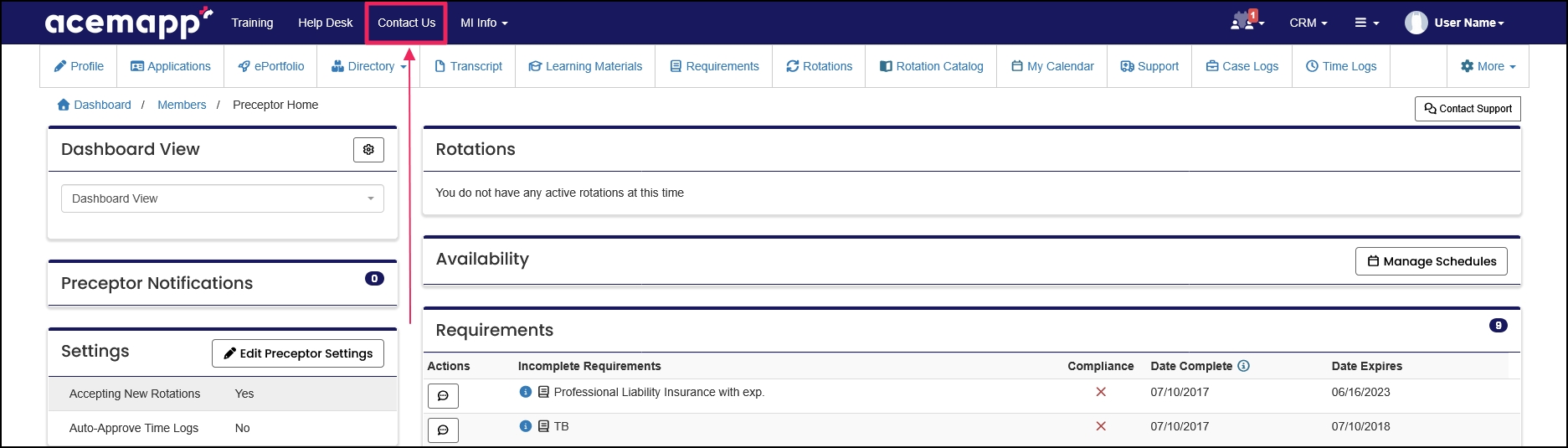
Task: Click the Professional Liability Insurance requirement text
Action: click(659, 392)
